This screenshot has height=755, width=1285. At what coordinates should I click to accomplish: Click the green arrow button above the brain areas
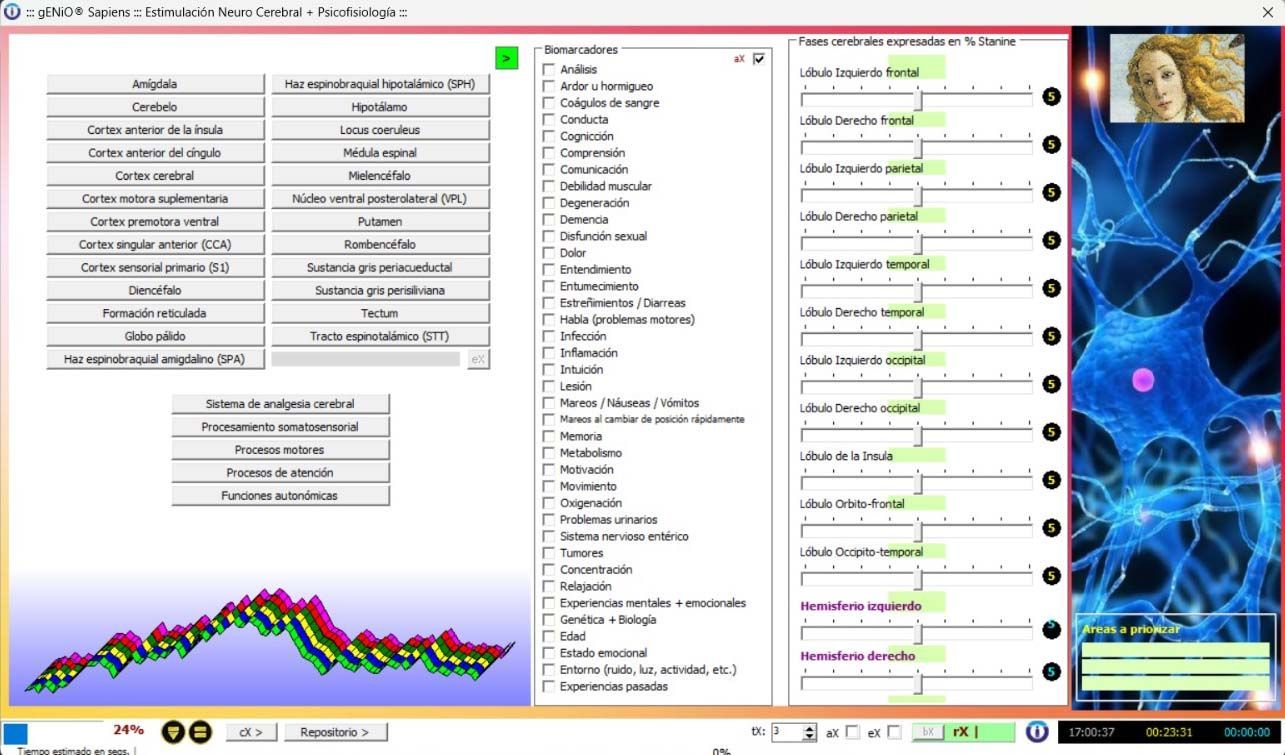(507, 58)
